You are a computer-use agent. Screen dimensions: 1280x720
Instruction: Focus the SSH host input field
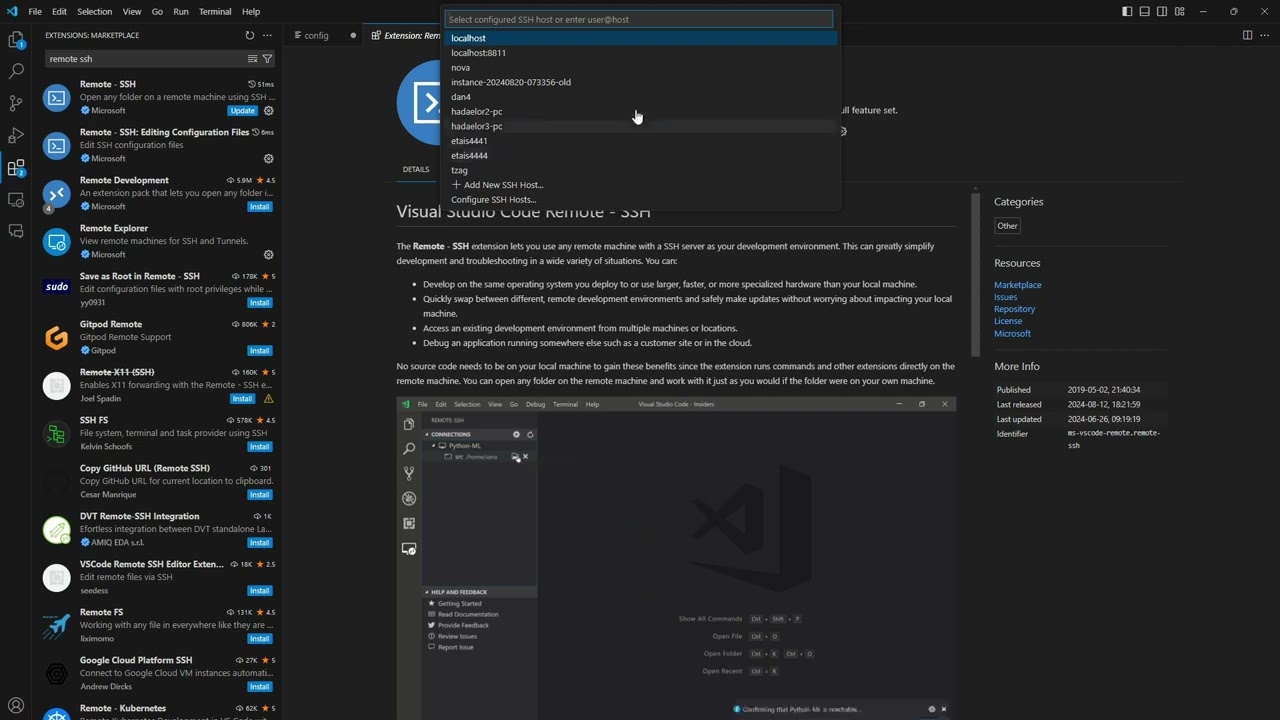639,19
